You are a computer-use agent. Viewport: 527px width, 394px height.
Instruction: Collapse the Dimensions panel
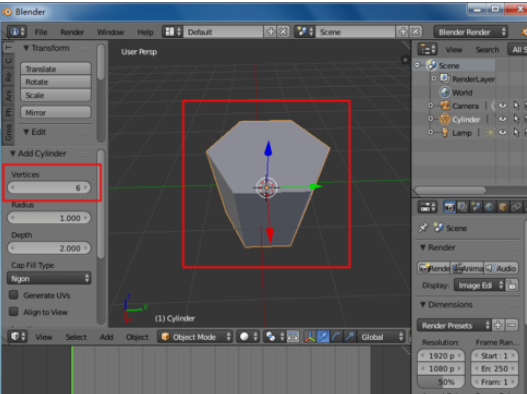(423, 305)
